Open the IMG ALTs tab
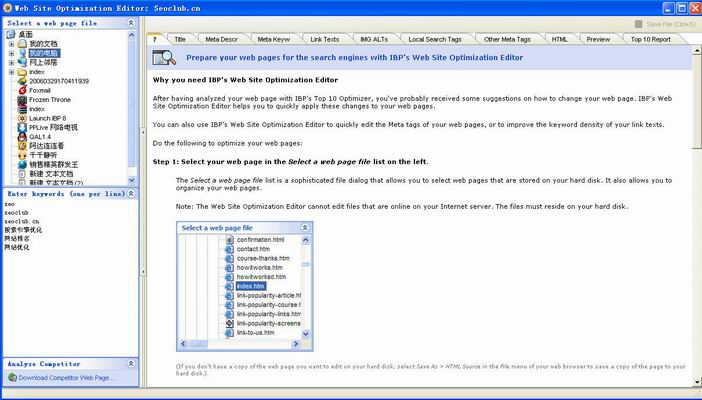This screenshot has width=702, height=400. click(x=374, y=39)
